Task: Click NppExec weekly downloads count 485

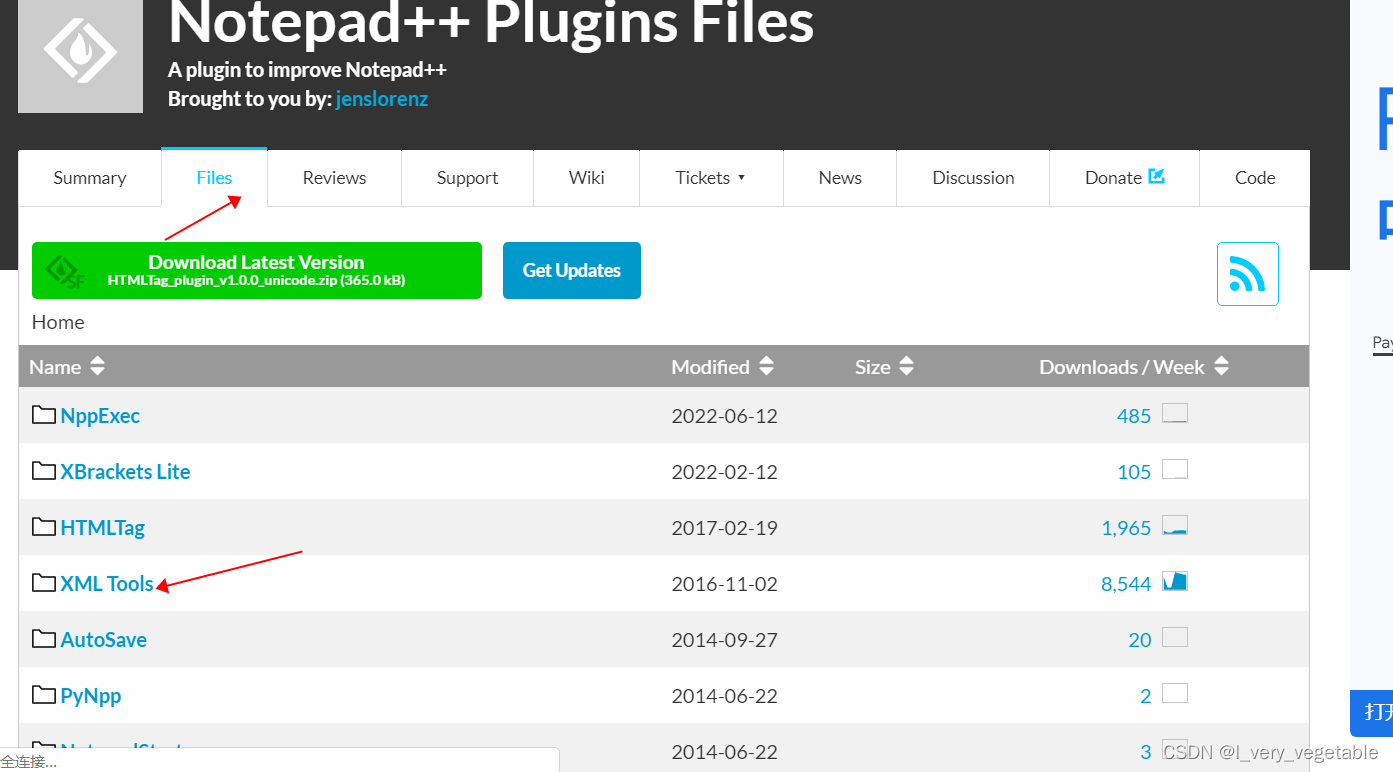Action: click(x=1134, y=416)
